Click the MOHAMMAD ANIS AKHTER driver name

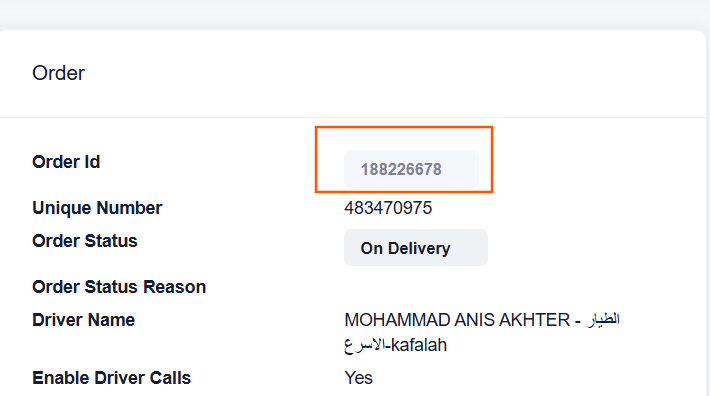tap(457, 320)
